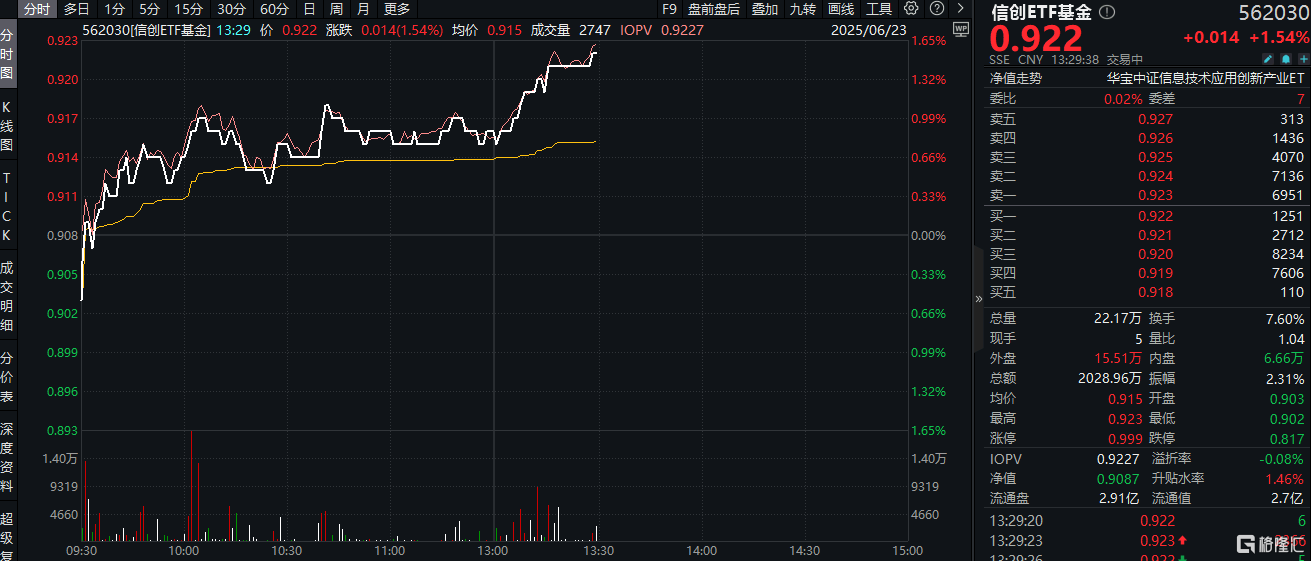Click 换手 value 7.60%
1311x561 pixels.
coord(1285,319)
